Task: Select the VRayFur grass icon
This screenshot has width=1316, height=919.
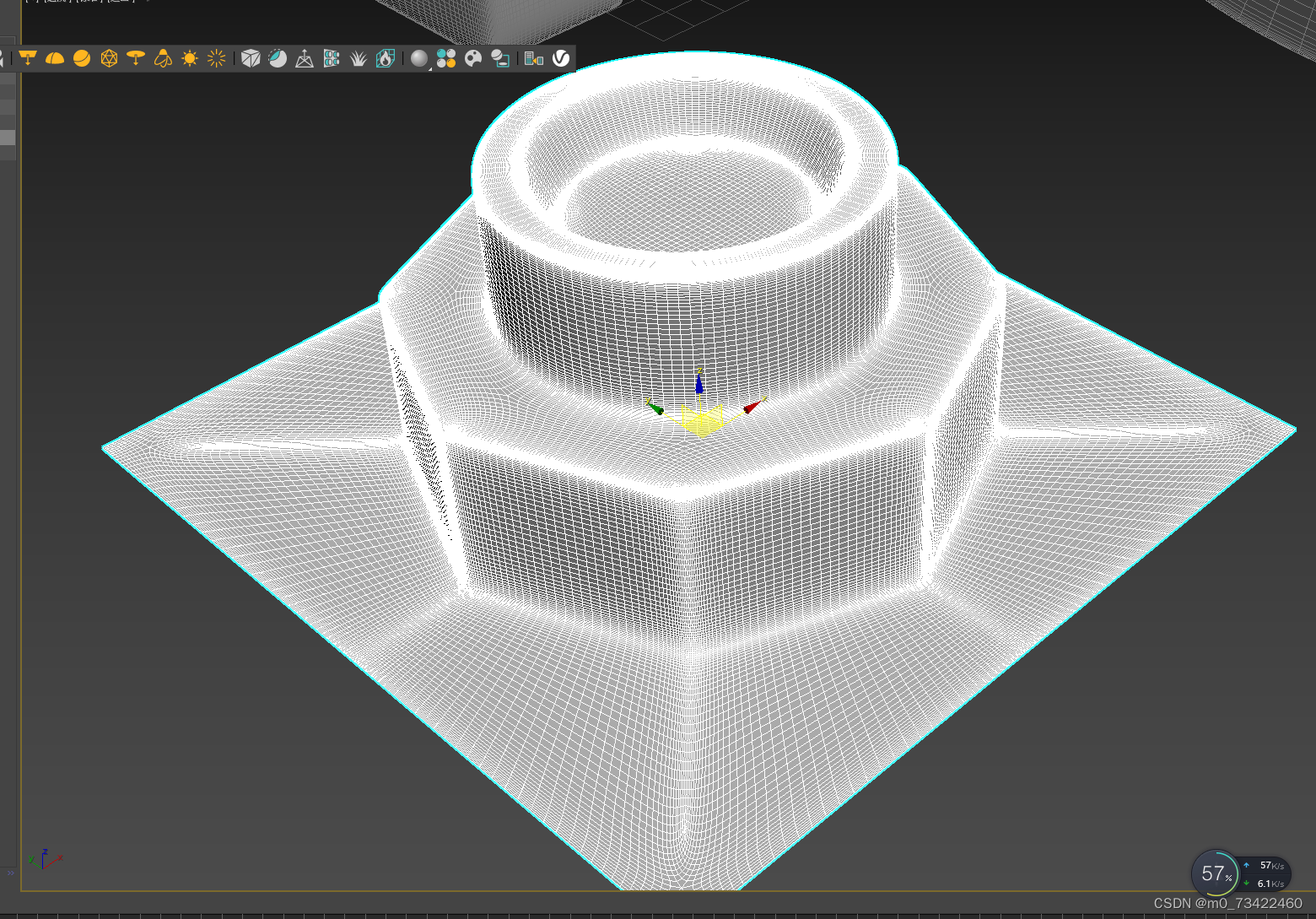Action: pos(359,57)
